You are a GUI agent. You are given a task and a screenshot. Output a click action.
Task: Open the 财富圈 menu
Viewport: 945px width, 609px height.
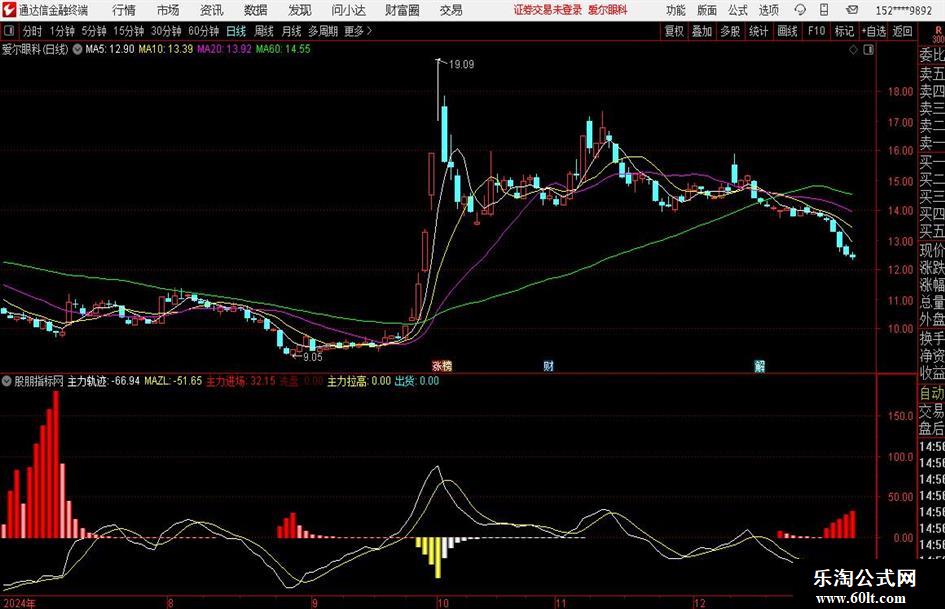[x=402, y=10]
